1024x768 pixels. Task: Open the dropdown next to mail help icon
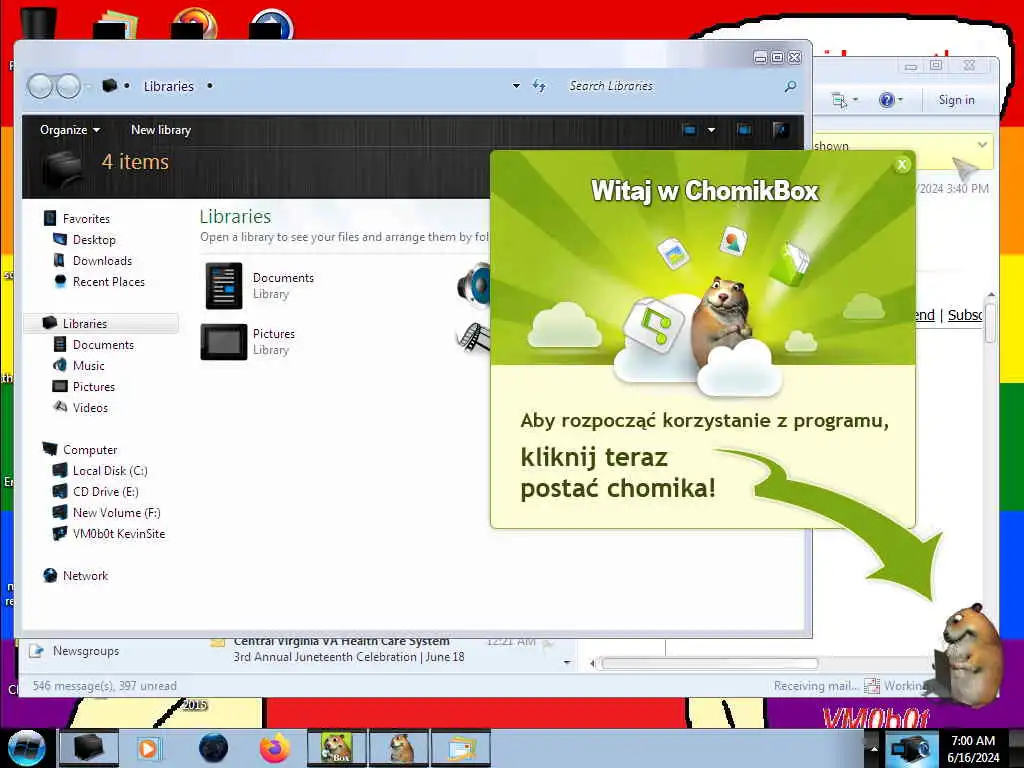pyautogui.click(x=901, y=100)
